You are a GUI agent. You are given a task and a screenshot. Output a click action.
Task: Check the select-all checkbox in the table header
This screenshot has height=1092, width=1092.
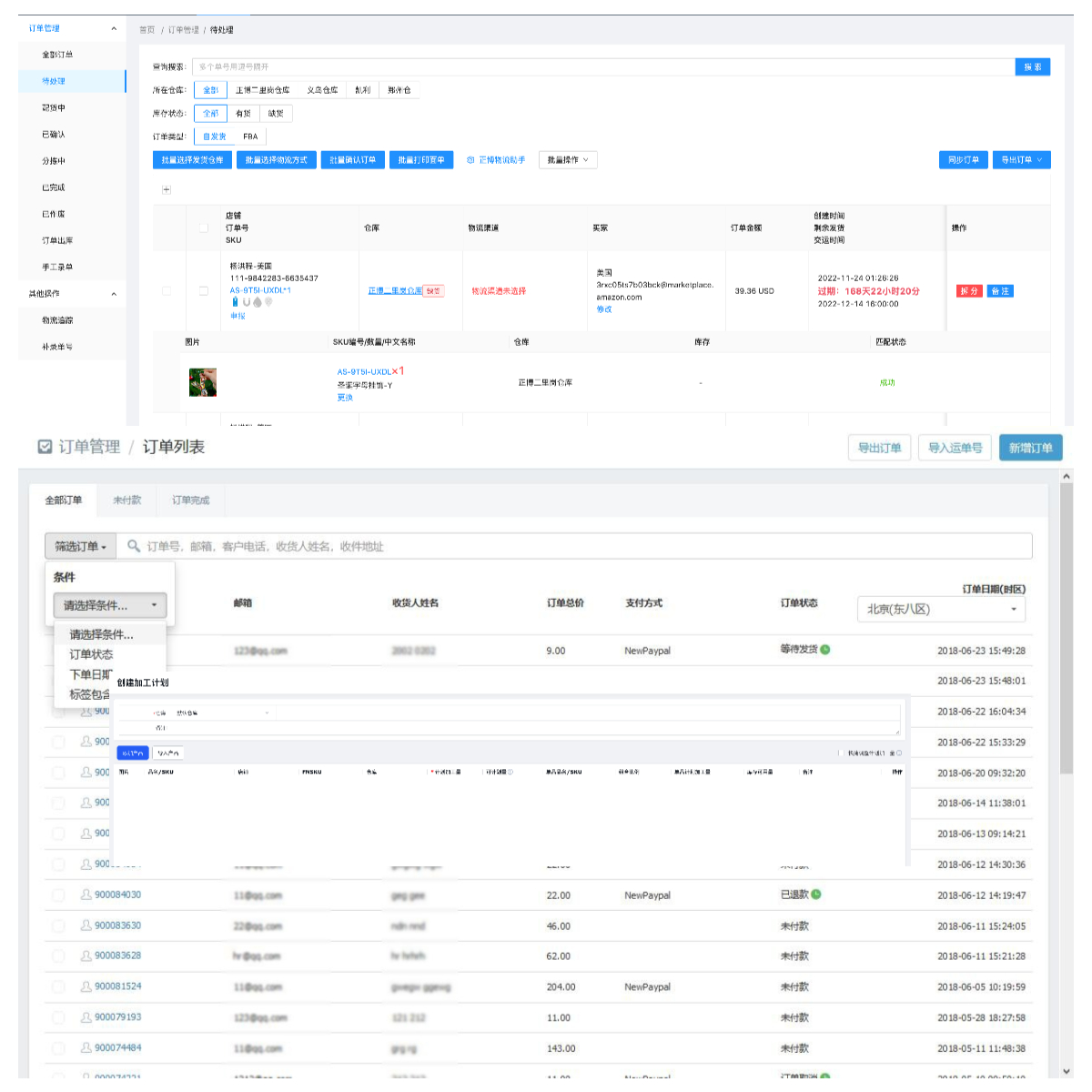tap(203, 227)
